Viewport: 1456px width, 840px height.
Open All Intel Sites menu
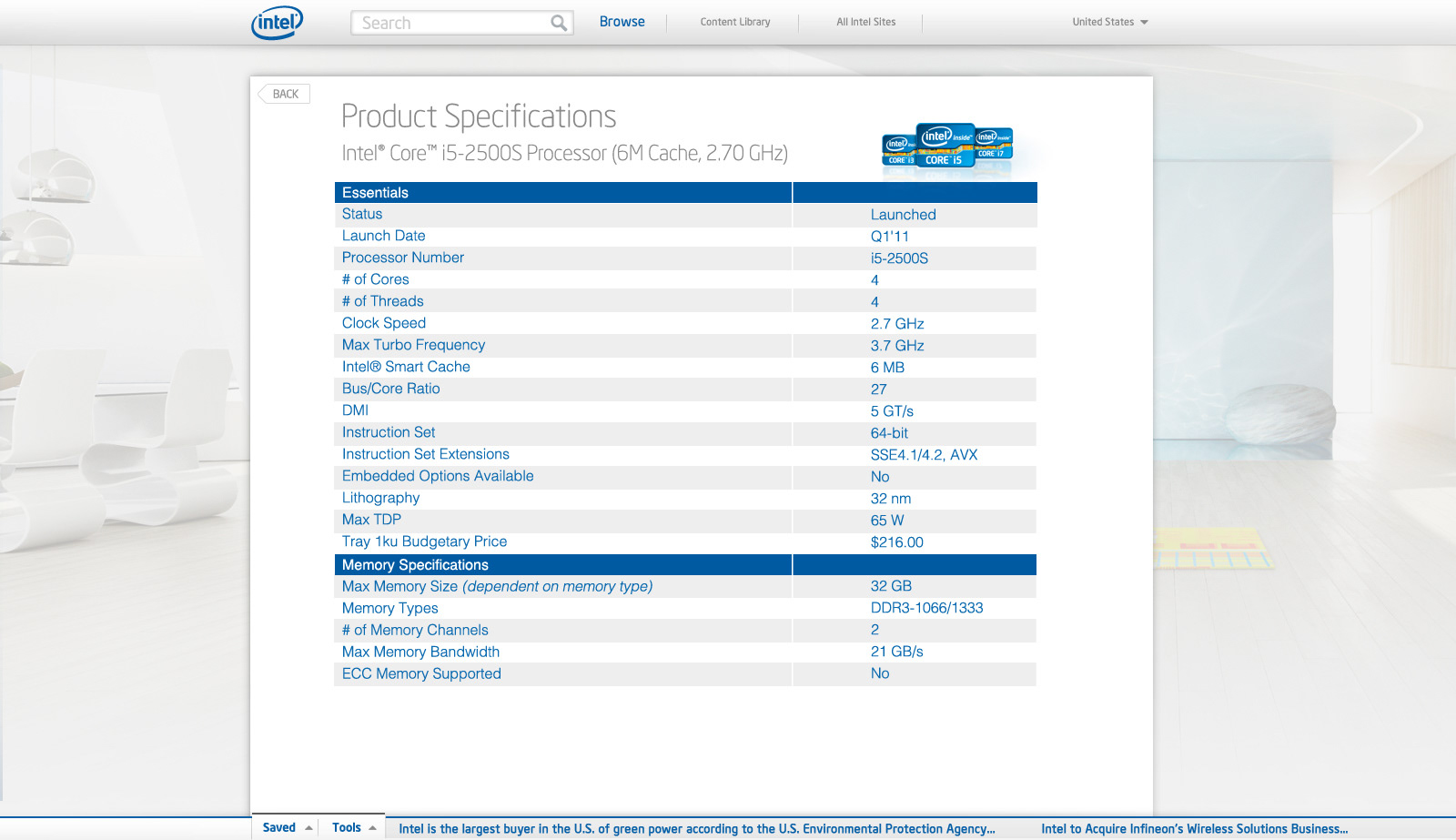tap(866, 22)
